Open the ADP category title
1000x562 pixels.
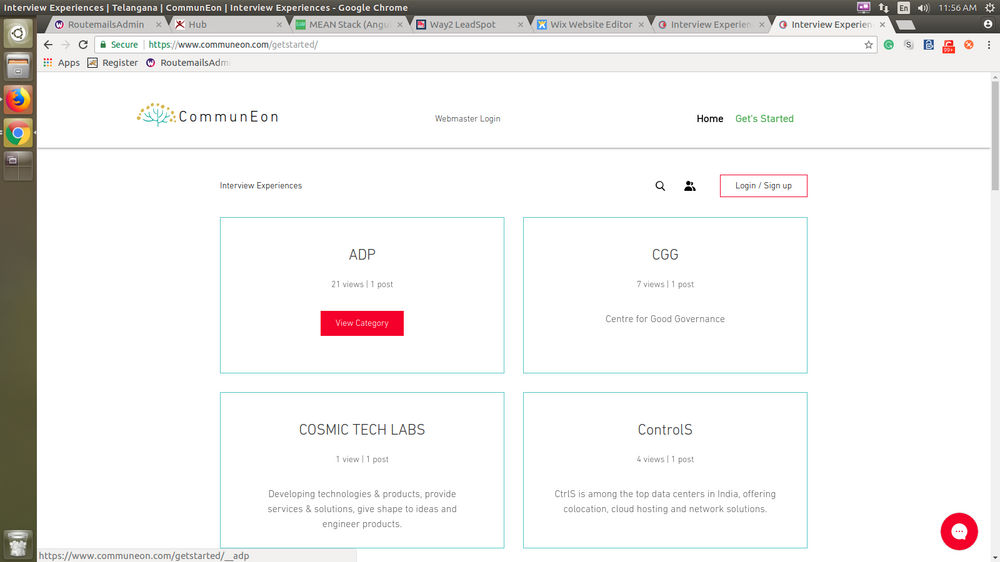click(x=362, y=255)
